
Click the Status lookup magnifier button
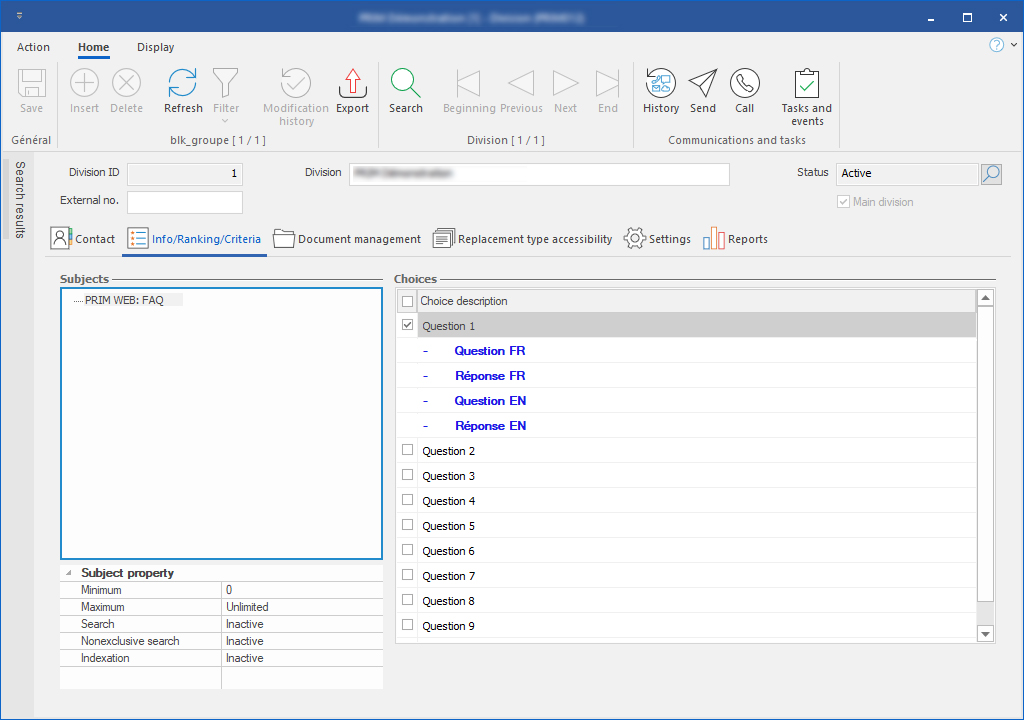point(990,174)
